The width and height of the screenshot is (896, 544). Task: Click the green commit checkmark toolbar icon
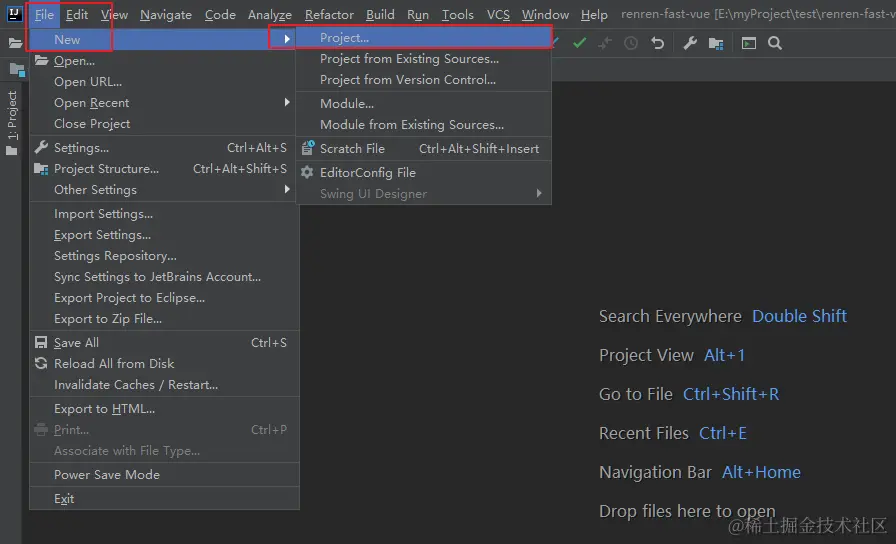(579, 43)
